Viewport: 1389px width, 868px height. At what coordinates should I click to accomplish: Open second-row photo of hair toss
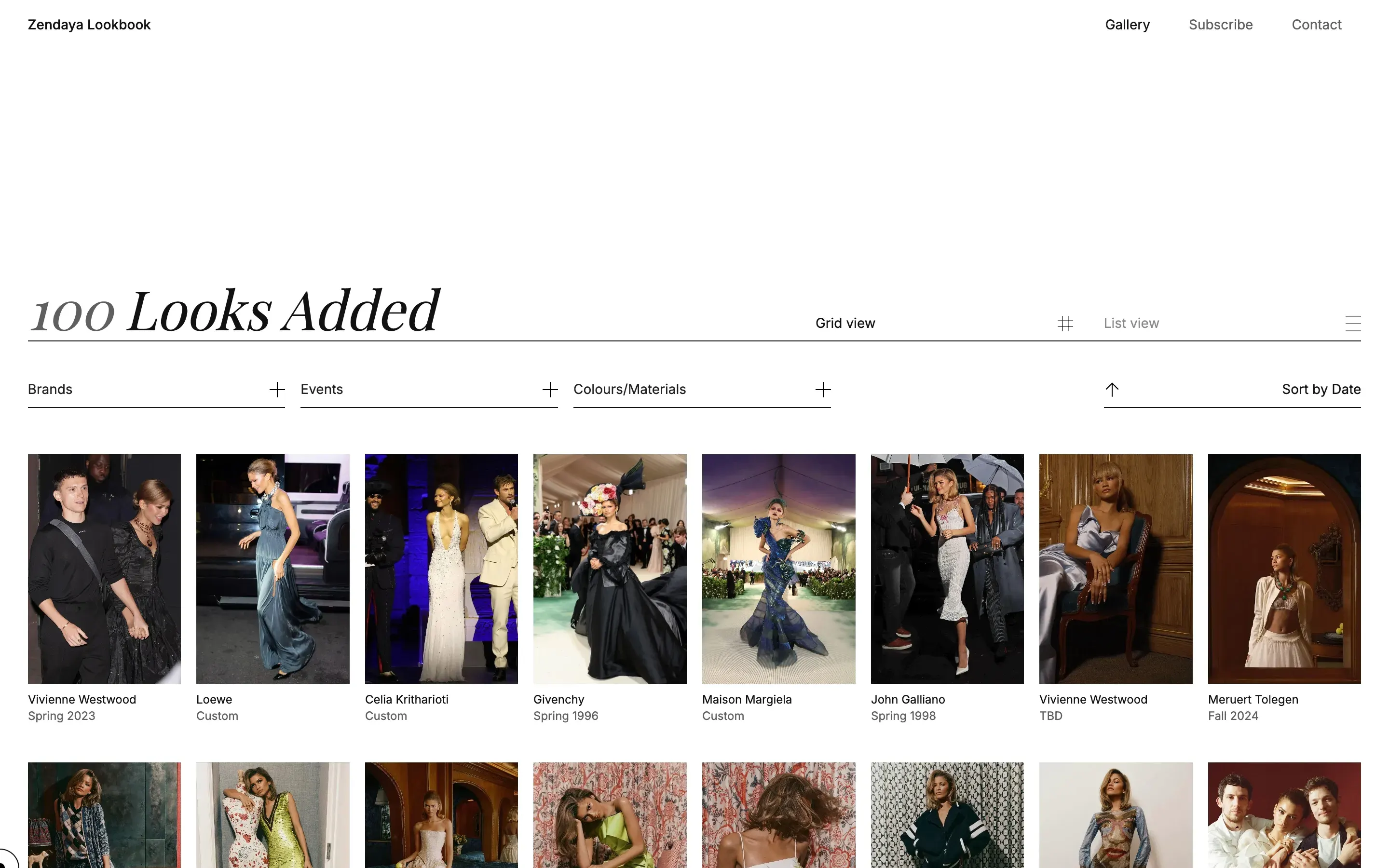click(x=778, y=815)
